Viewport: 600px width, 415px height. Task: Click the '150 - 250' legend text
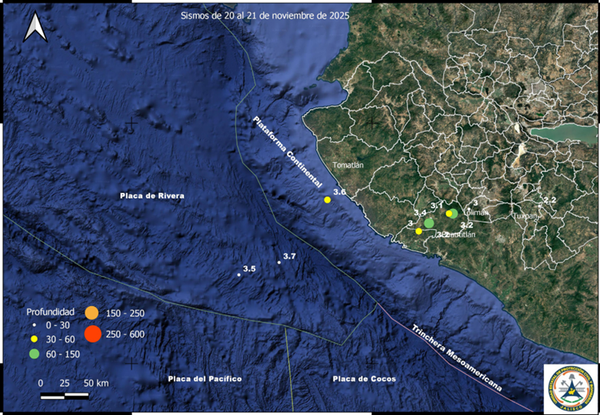[126, 314]
